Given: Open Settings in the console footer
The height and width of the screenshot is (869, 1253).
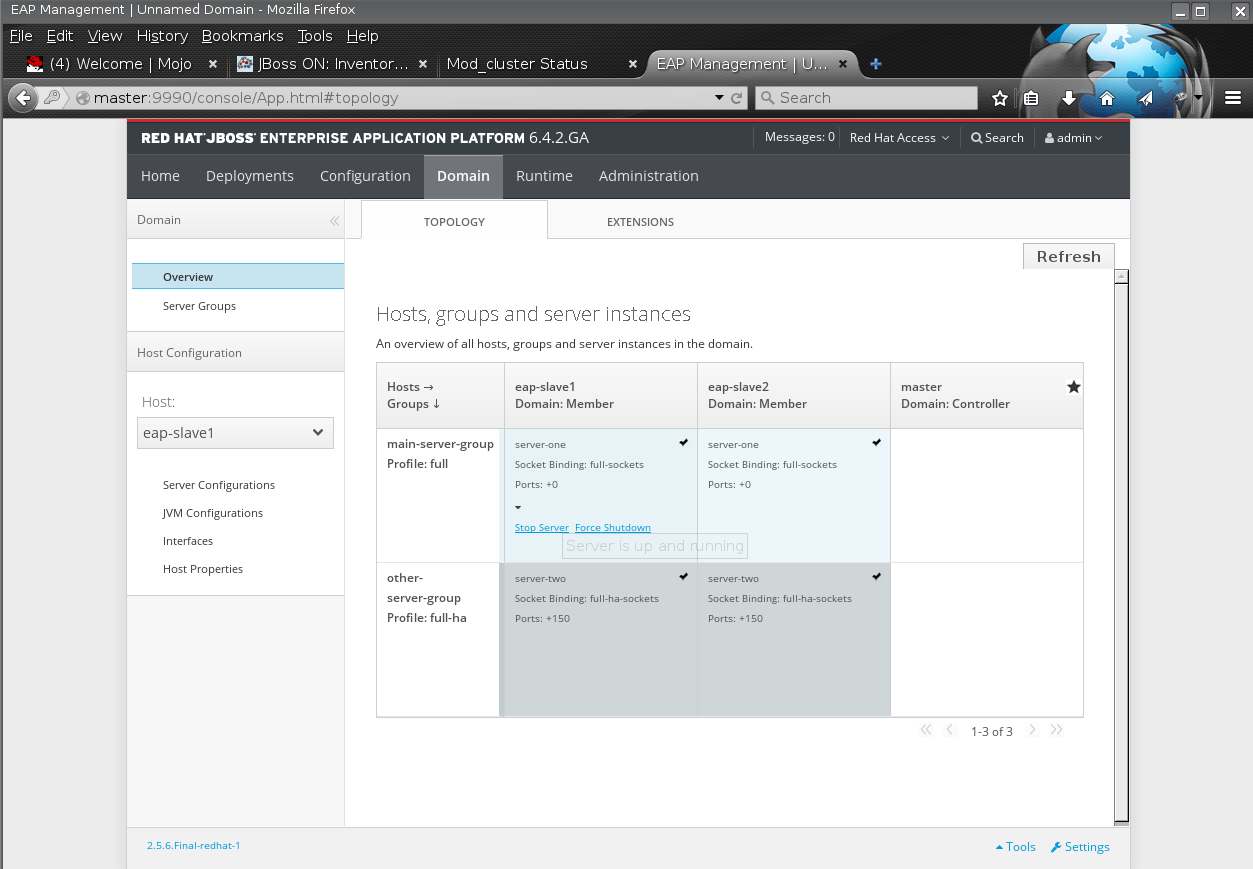Looking at the screenshot, I should pos(1080,847).
